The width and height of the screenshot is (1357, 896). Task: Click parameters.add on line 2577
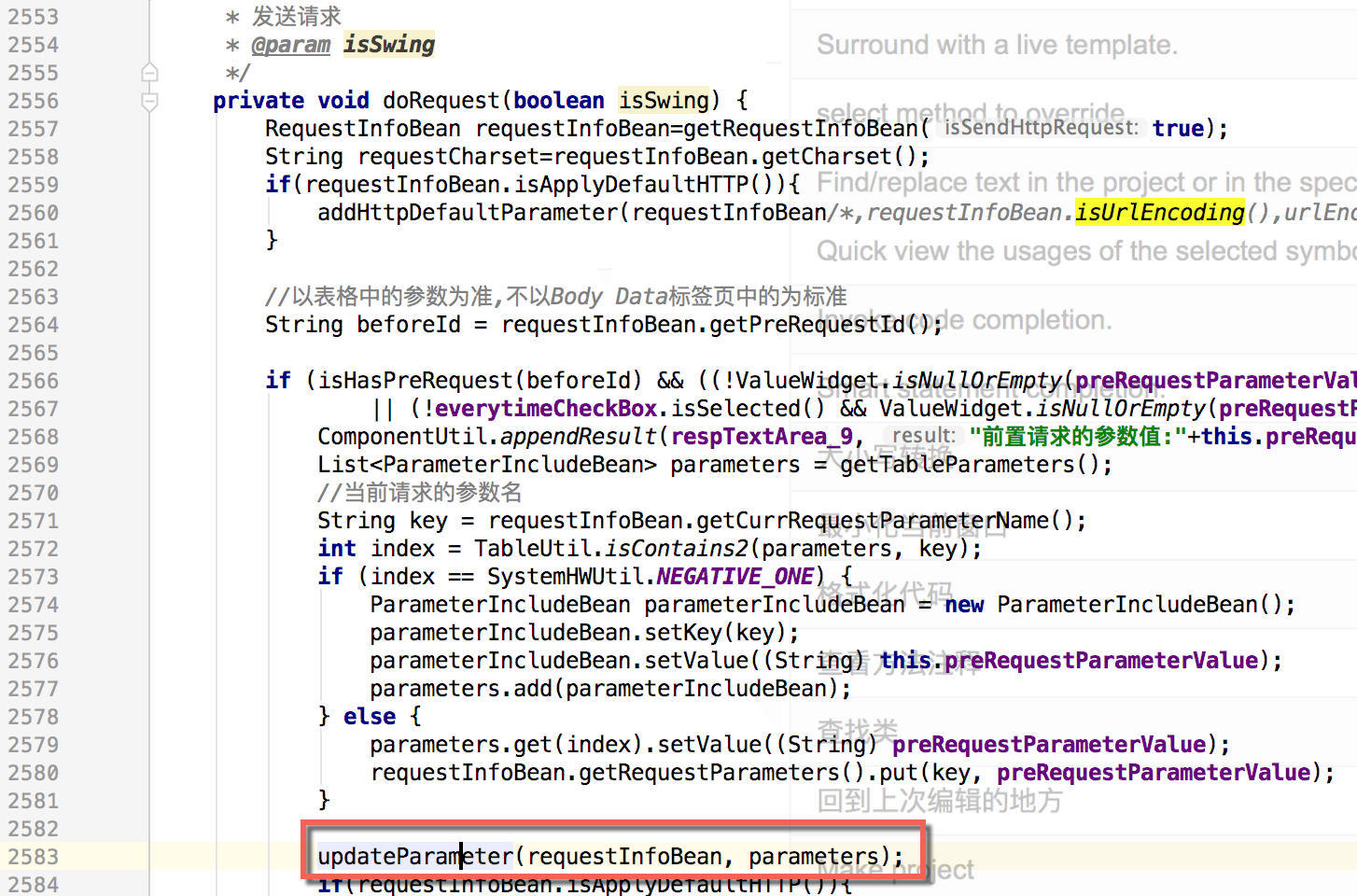tap(461, 689)
